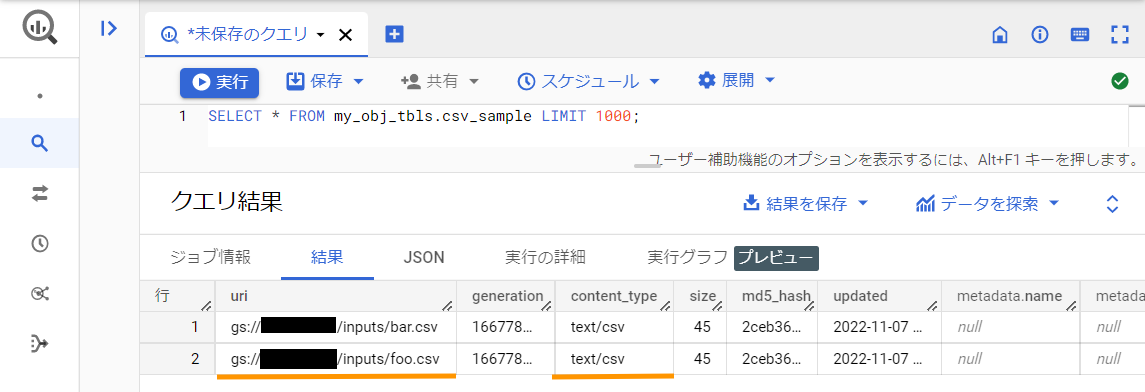This screenshot has height=392, width=1145.
Task: Expand or collapse the query results panel
Action: 1112,204
